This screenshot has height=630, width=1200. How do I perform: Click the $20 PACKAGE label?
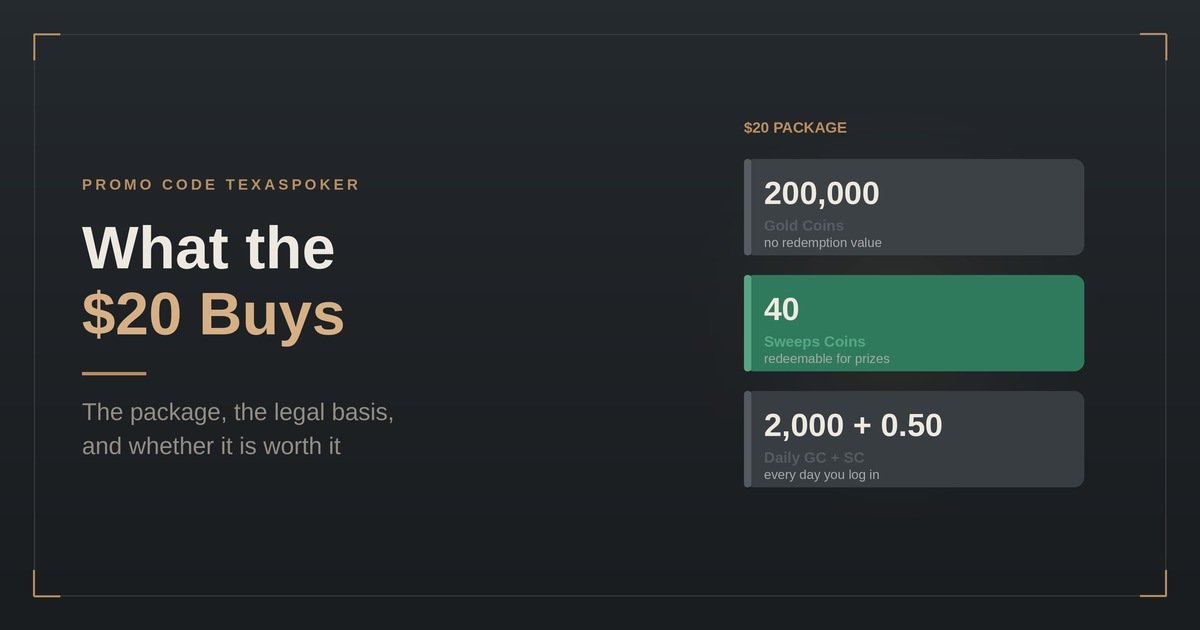(795, 128)
